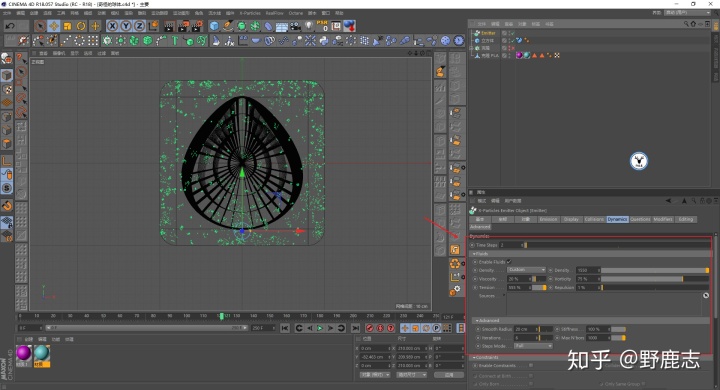720x390 pixels.
Task: Play animation forwards
Action: click(x=320, y=328)
